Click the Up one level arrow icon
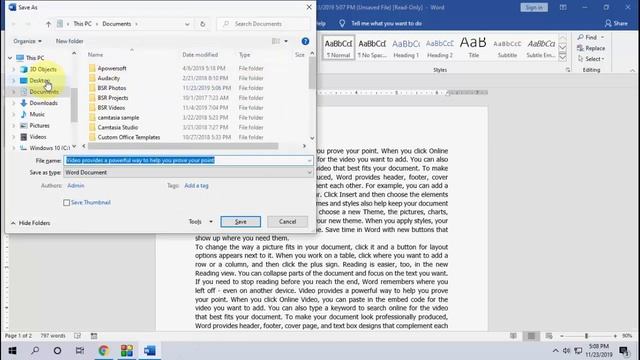The image size is (640, 360). click(x=48, y=24)
